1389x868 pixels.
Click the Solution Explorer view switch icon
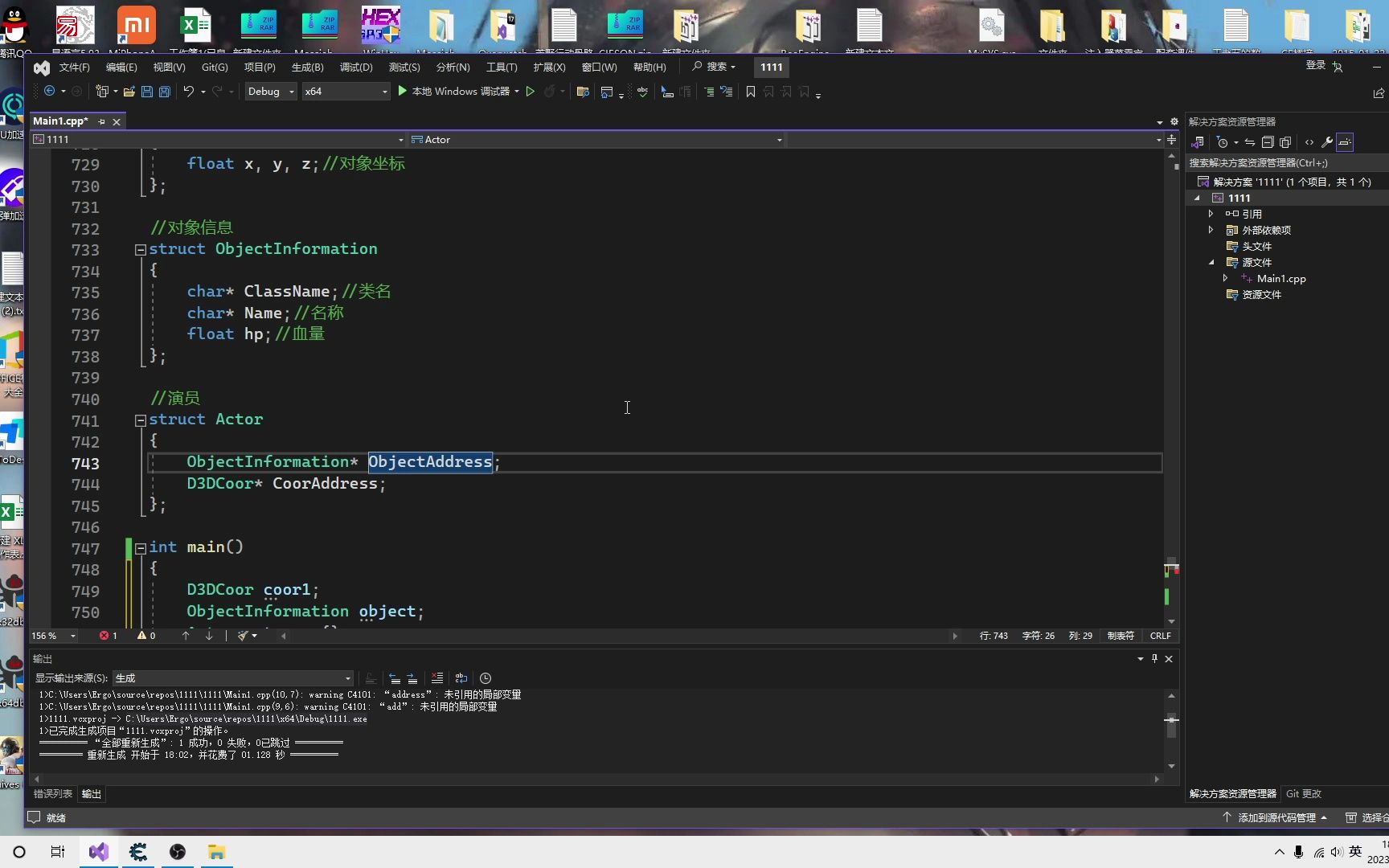pos(1198,142)
